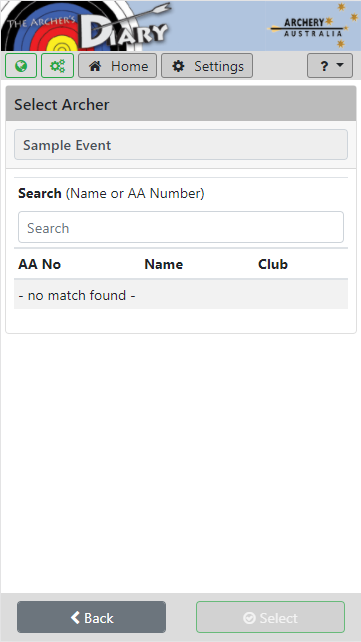Sort by the AA No column header

(40, 264)
